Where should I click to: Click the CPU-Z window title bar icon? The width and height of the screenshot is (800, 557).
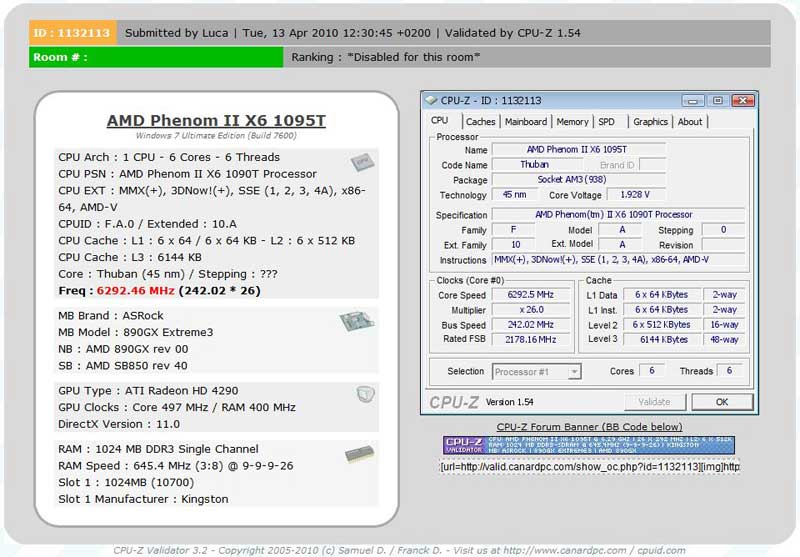coord(431,100)
